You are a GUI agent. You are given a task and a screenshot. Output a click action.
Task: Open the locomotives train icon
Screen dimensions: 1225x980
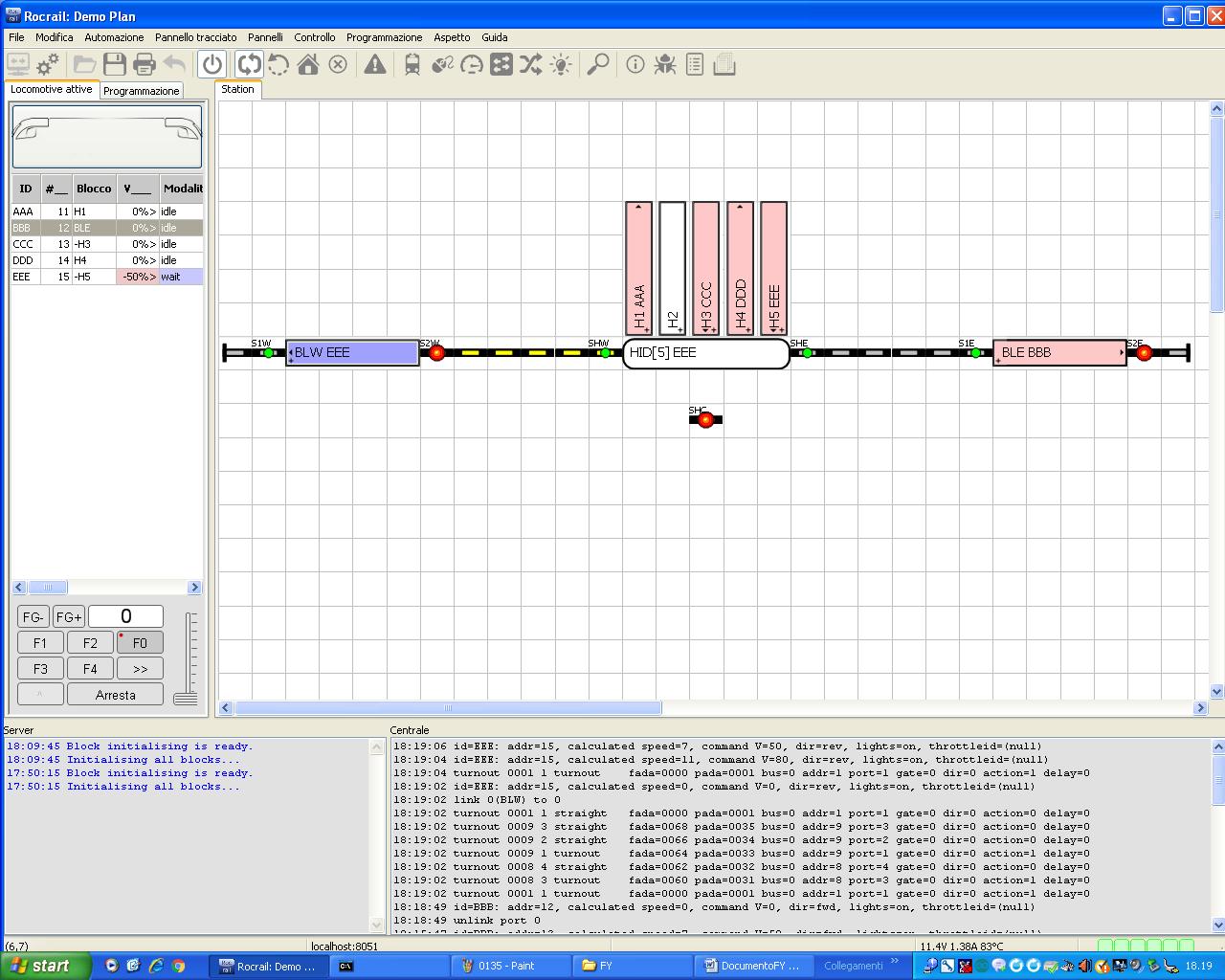tap(412, 65)
